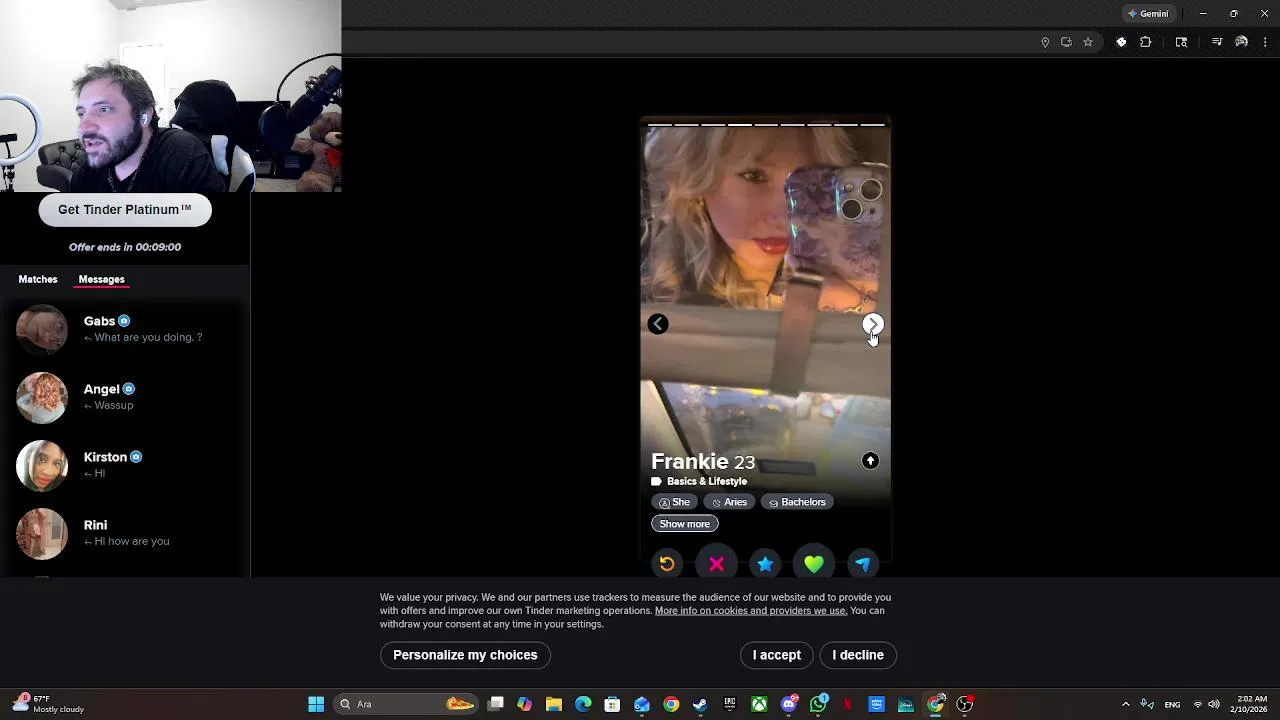This screenshot has height=720, width=1280.
Task: Open File Explorer from taskbar
Action: coord(554,704)
